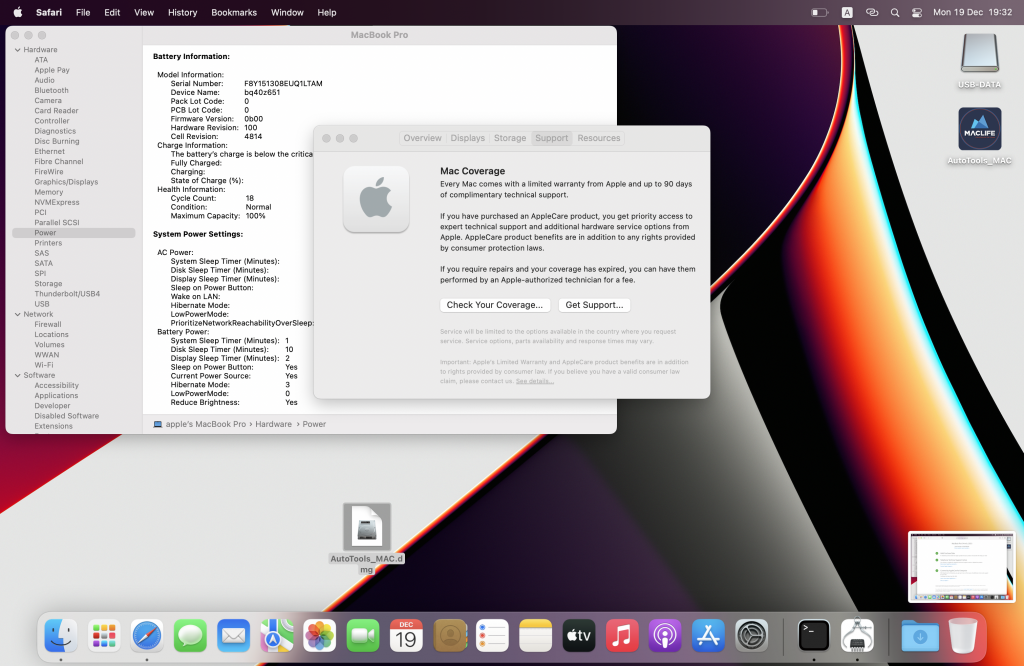This screenshot has height=666, width=1024.
Task: Open Apple TV app in the Dock
Action: tap(579, 635)
